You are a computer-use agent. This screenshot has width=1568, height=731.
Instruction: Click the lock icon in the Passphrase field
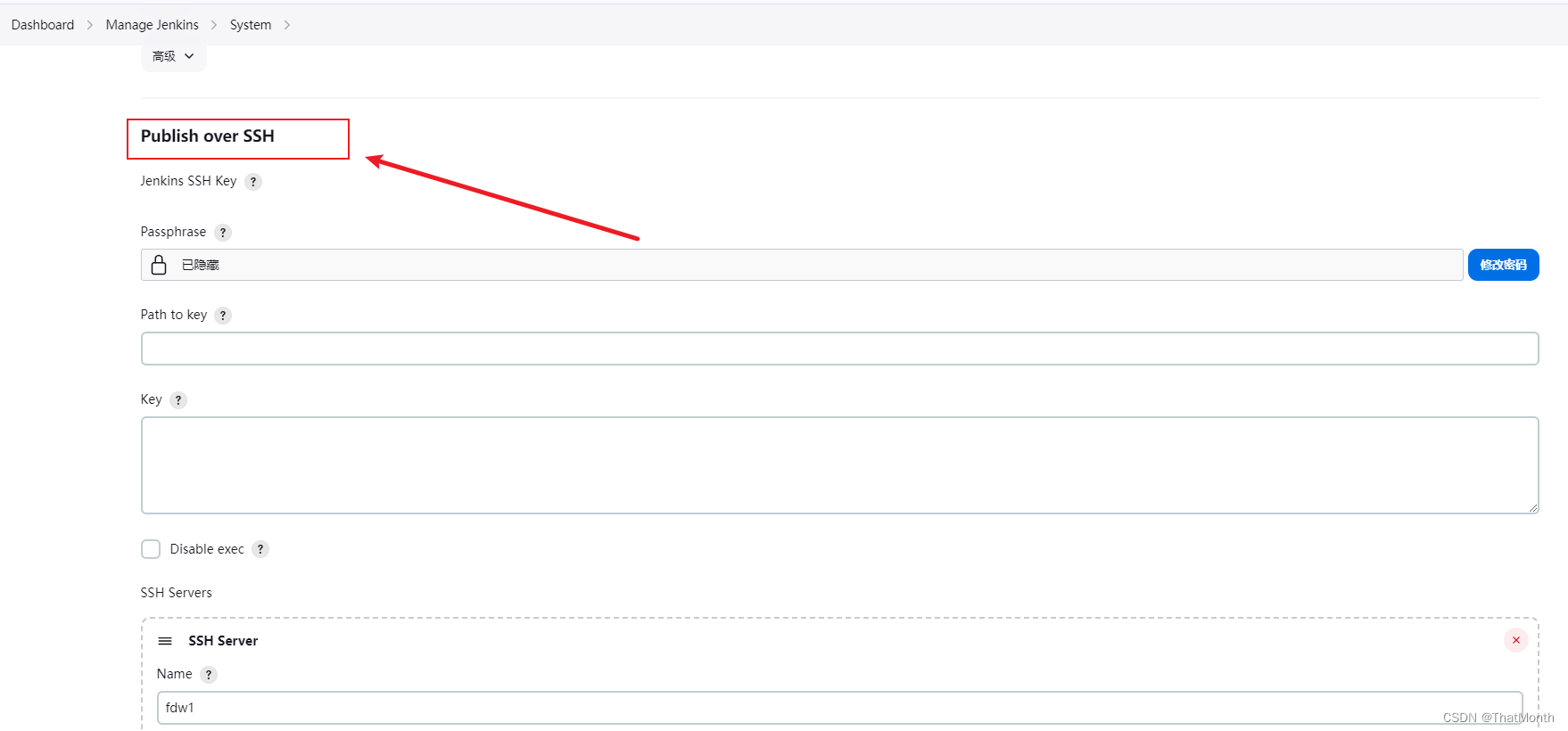click(x=159, y=264)
